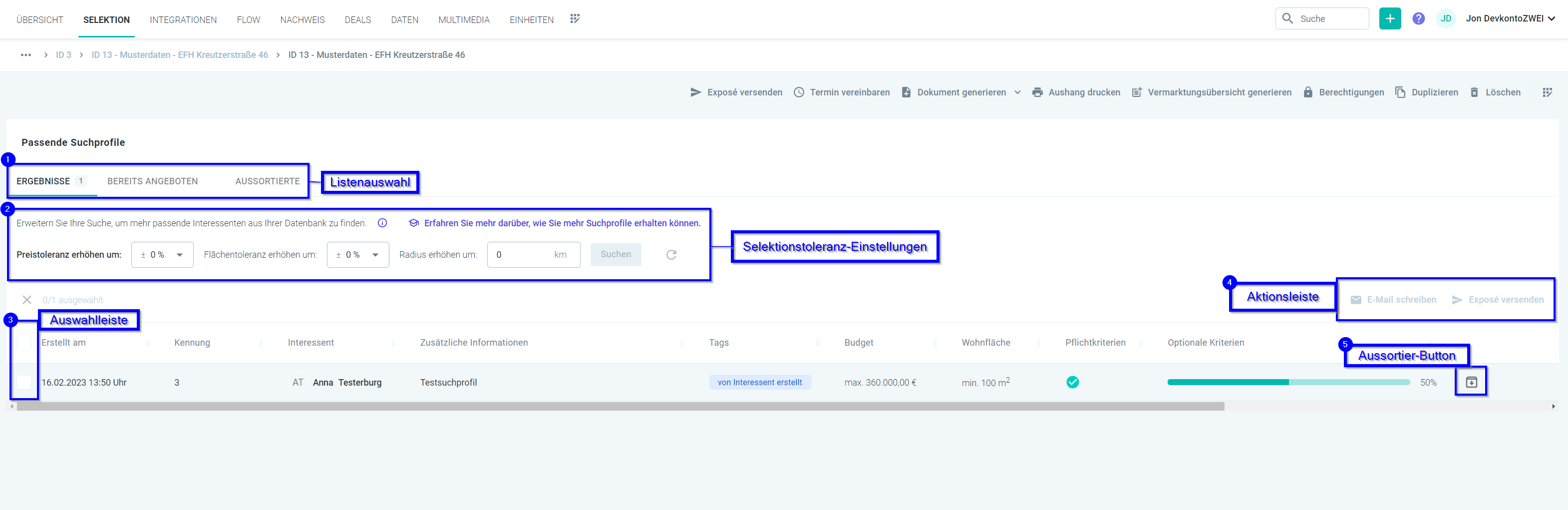Screen dimensions: 1568x510
Task: Click the green plus add button
Action: coord(1390,19)
